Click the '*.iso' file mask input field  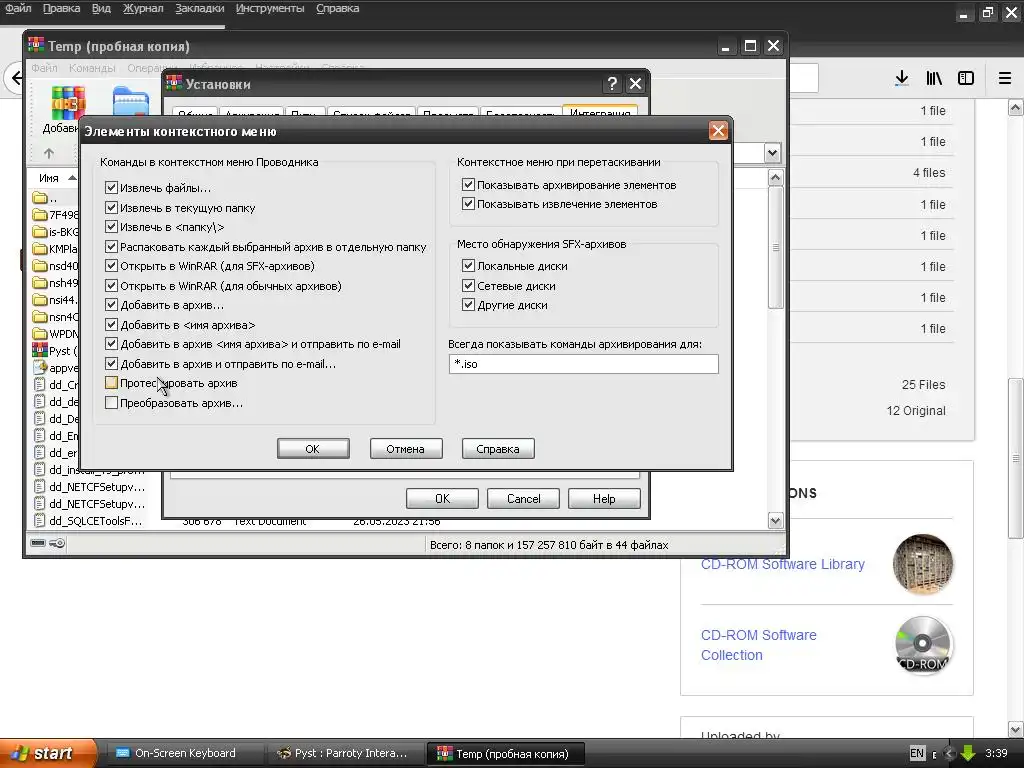point(583,364)
